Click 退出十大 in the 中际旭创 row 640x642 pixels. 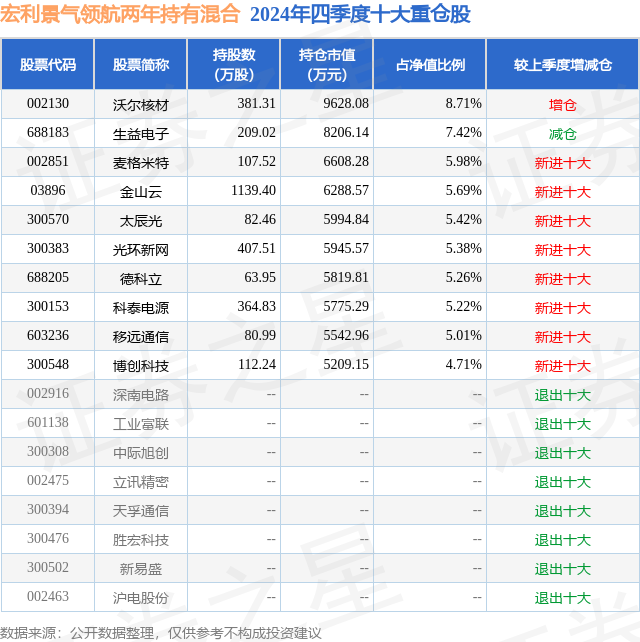click(563, 454)
